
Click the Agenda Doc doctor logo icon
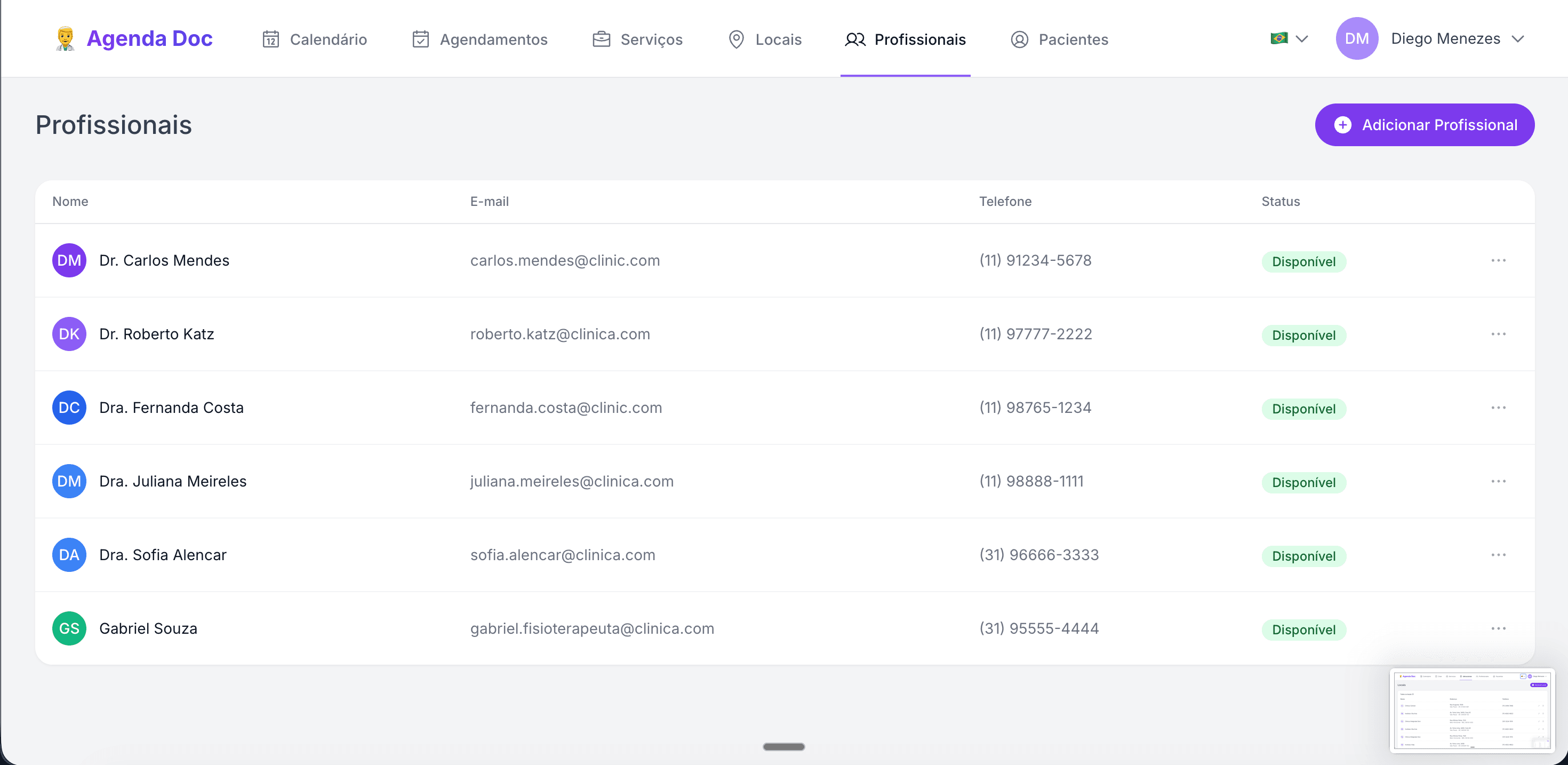coord(65,38)
